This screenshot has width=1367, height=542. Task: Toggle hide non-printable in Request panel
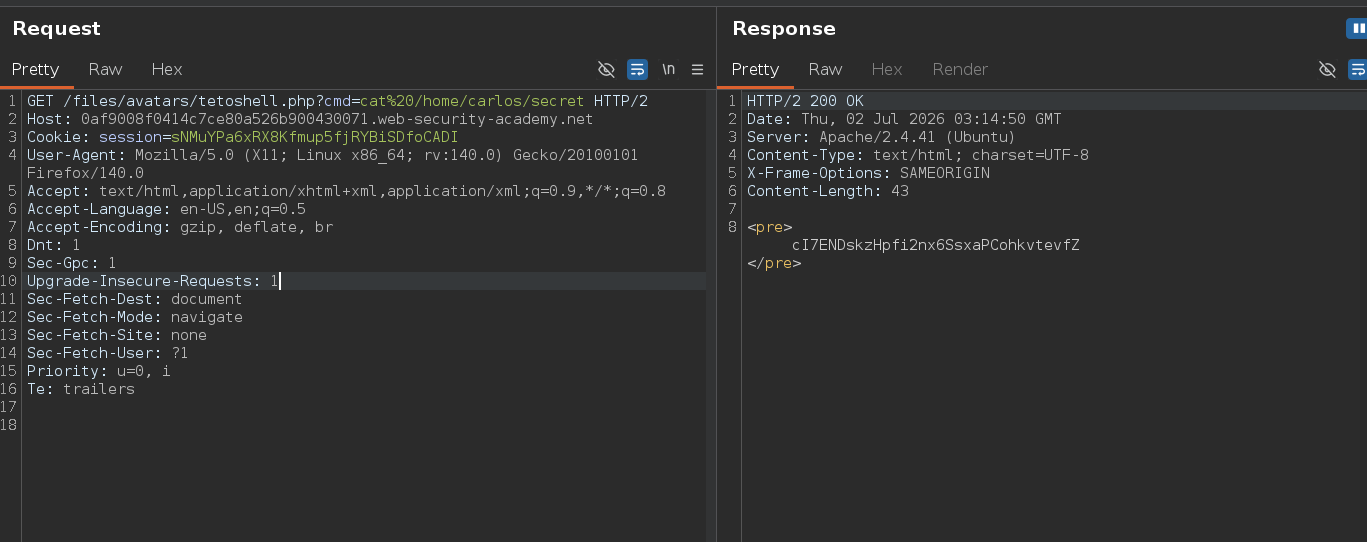coord(606,69)
